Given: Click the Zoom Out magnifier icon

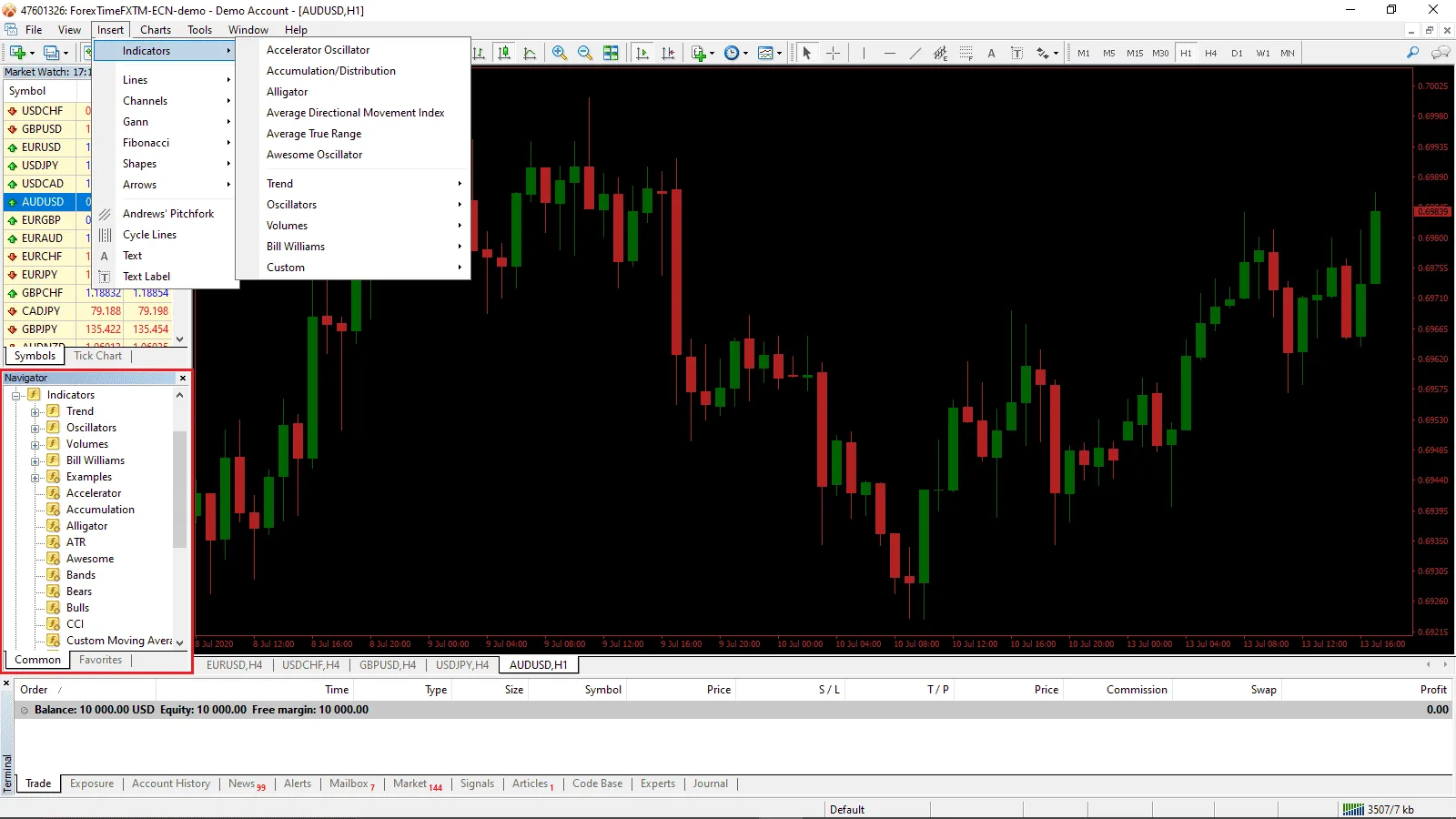Looking at the screenshot, I should tap(585, 53).
